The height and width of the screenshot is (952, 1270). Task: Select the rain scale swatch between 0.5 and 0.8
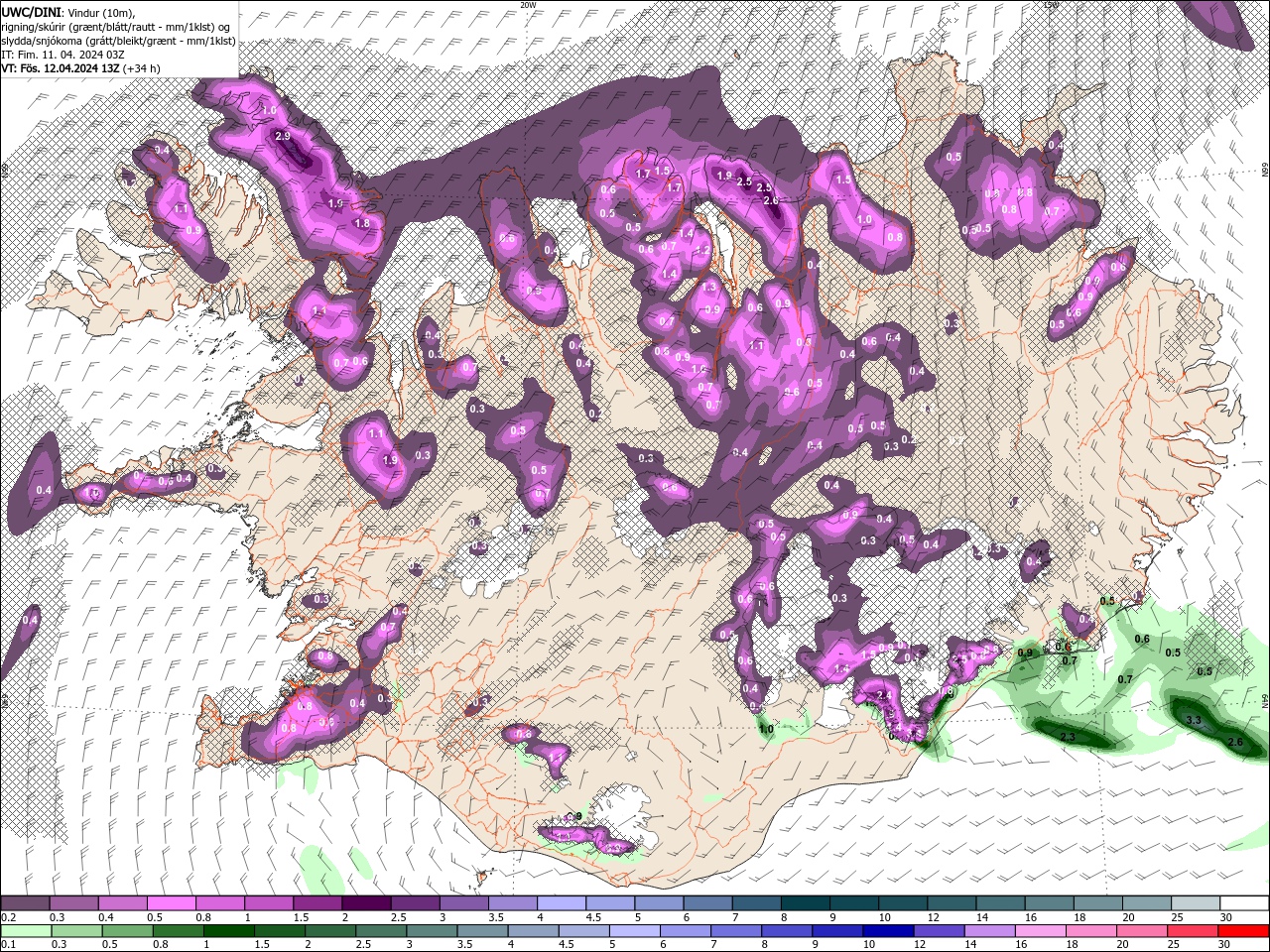point(127,931)
